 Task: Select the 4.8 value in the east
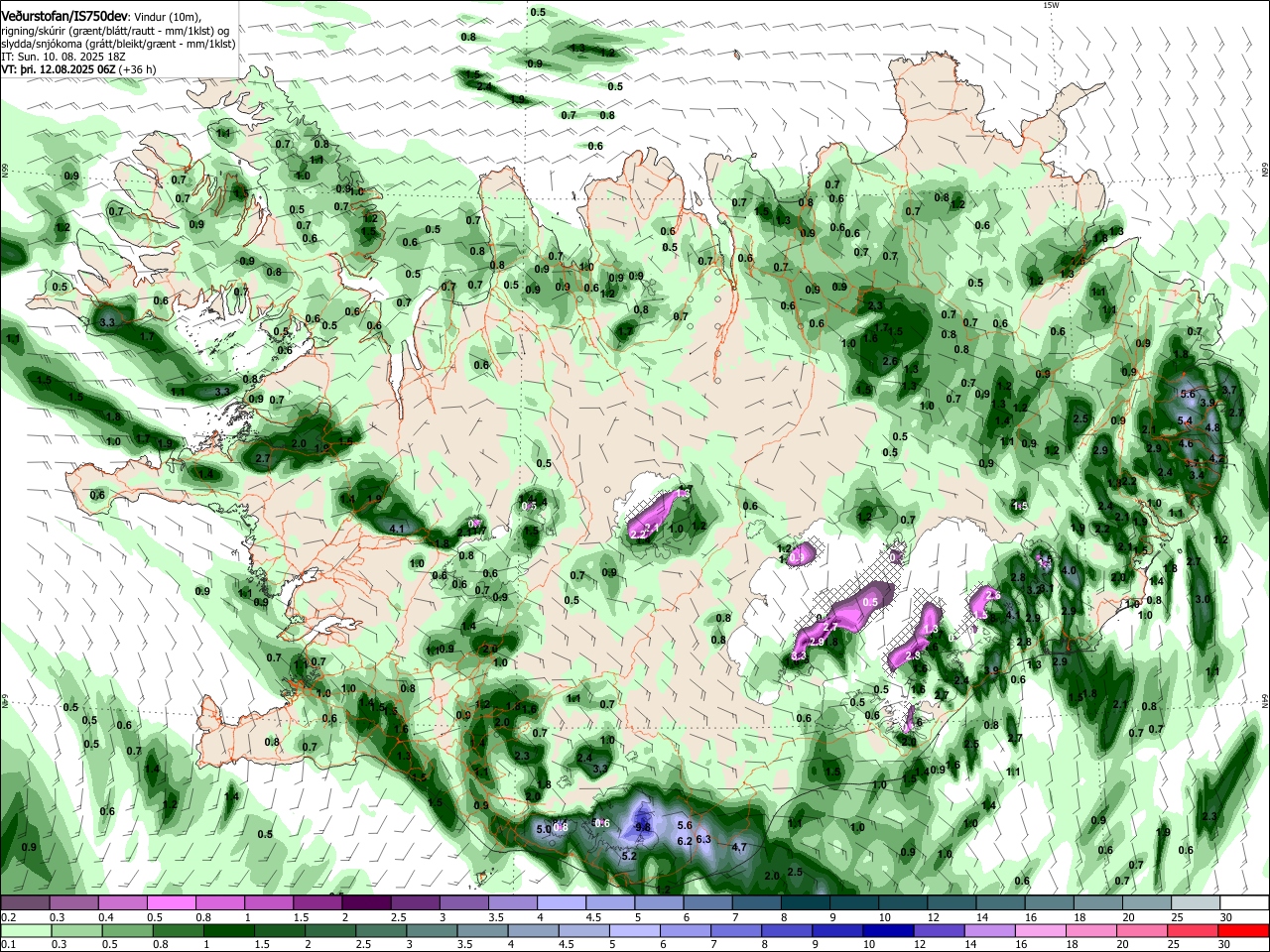pos(1211,427)
